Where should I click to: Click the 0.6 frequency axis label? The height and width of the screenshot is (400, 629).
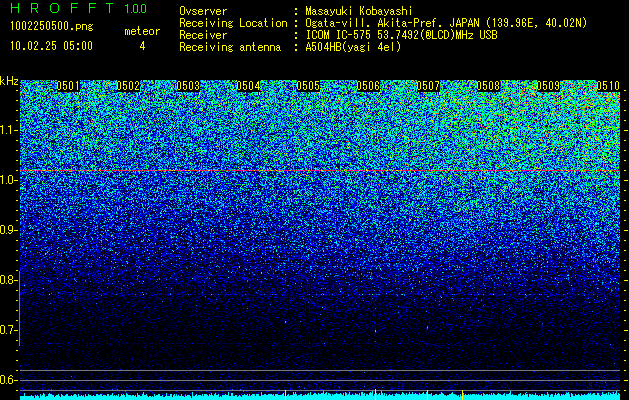[6, 380]
